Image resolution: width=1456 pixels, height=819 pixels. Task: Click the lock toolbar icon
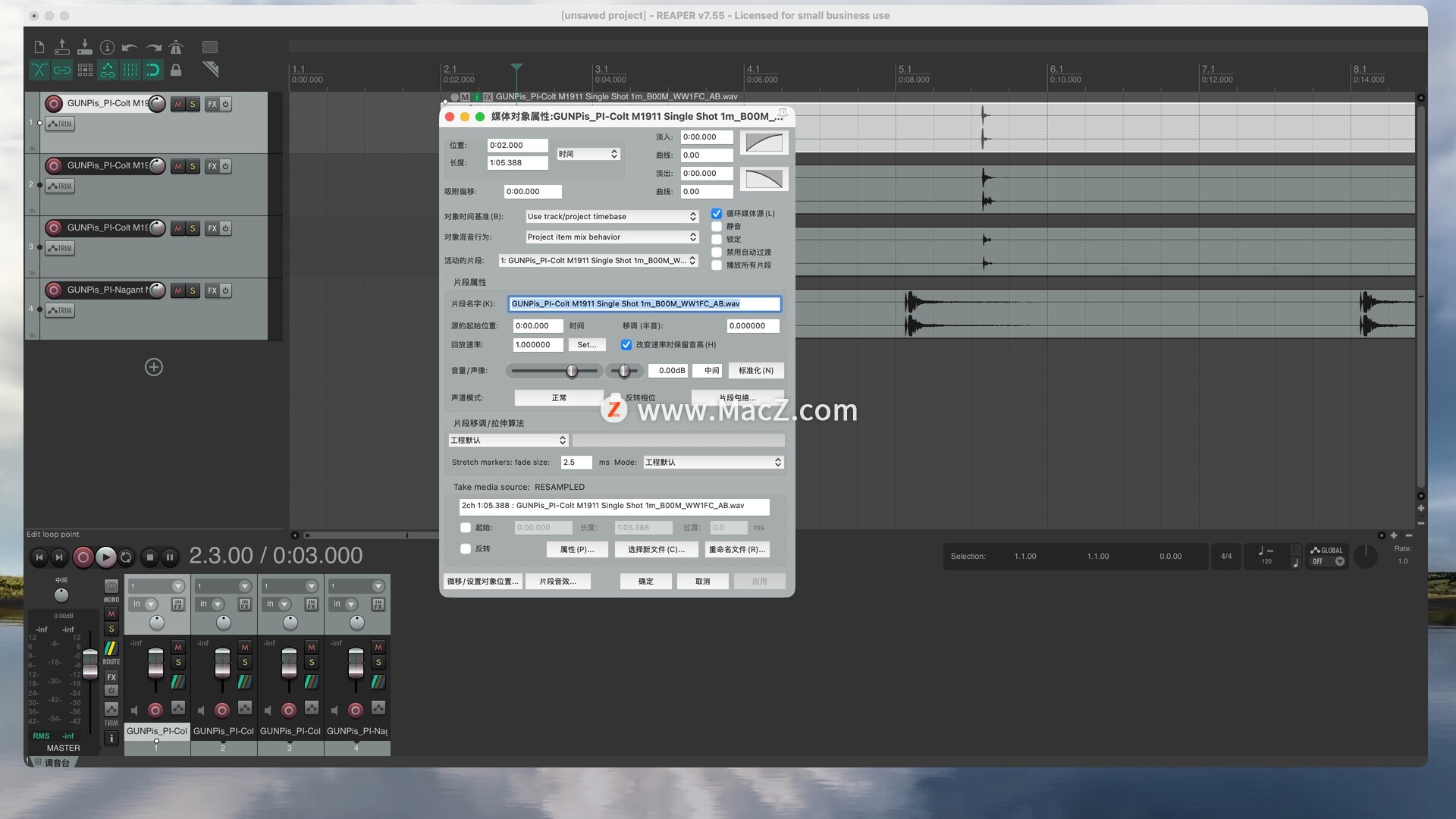(176, 71)
